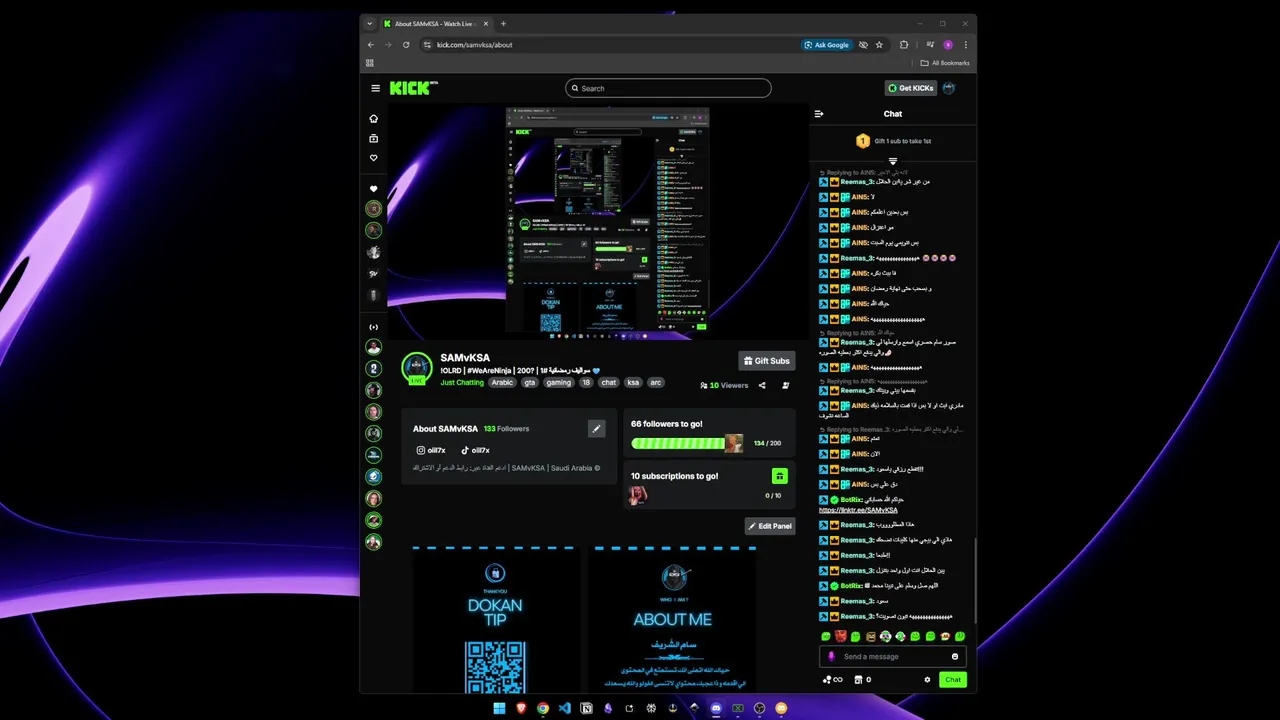Open the emoji picker in message box
Screen dimensions: 1280x720
[955, 657]
